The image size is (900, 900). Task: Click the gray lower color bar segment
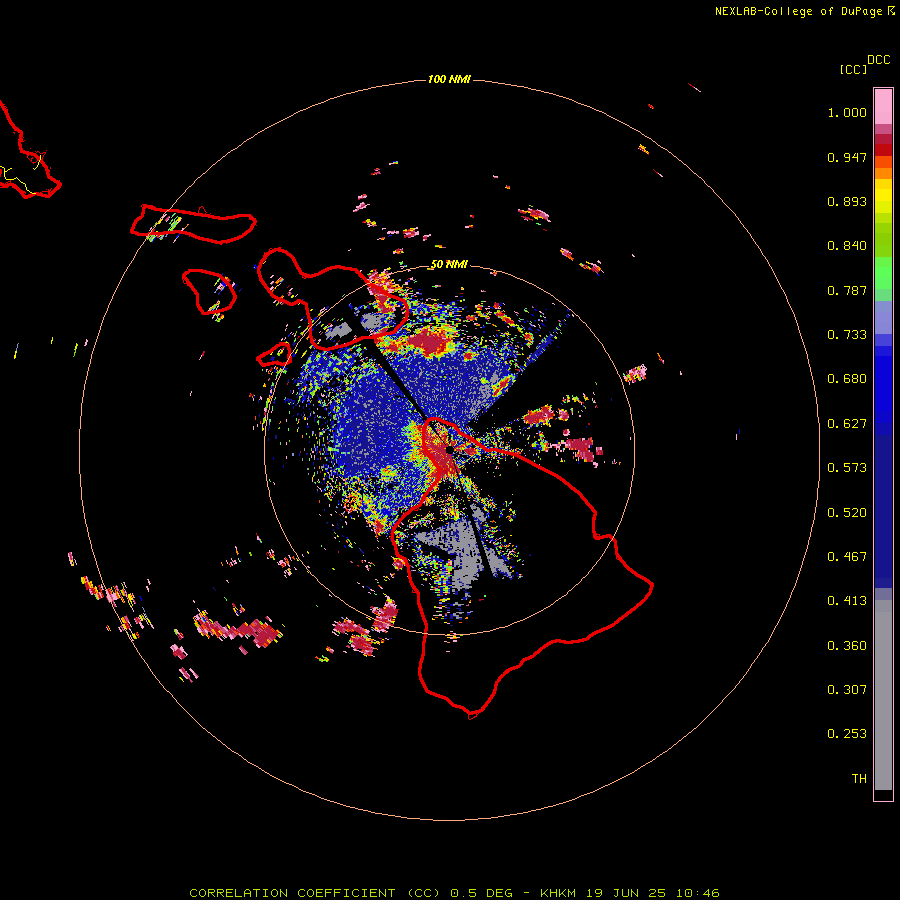point(883,695)
